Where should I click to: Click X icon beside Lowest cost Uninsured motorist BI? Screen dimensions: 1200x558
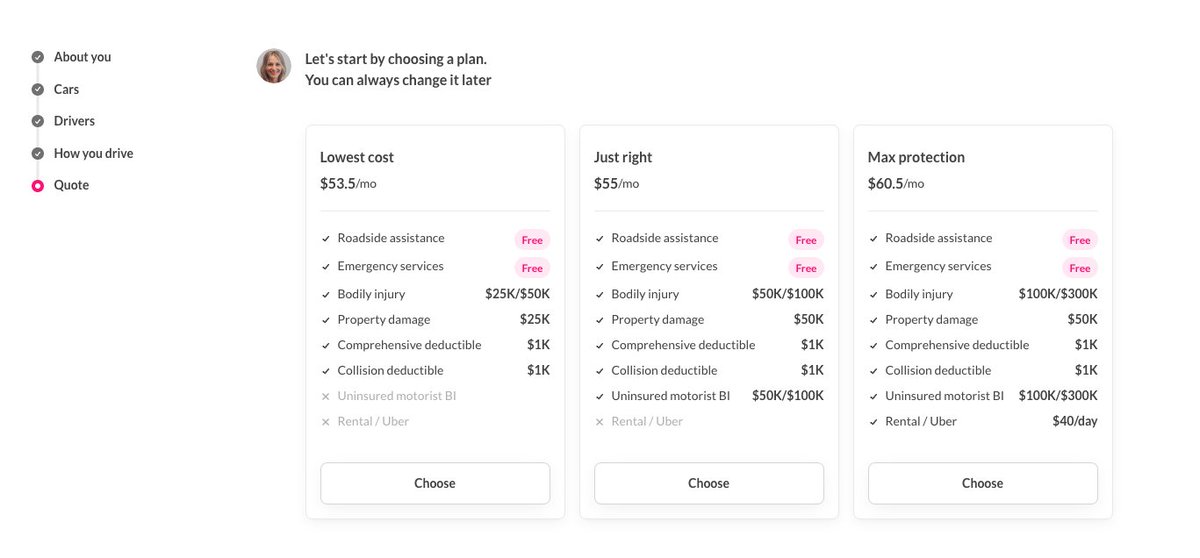(x=326, y=397)
